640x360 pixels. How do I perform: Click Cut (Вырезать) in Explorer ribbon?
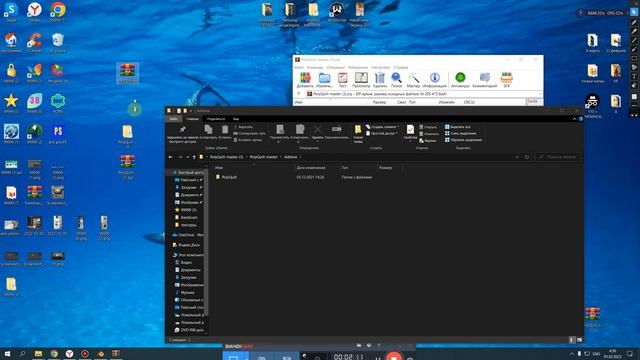click(x=243, y=127)
